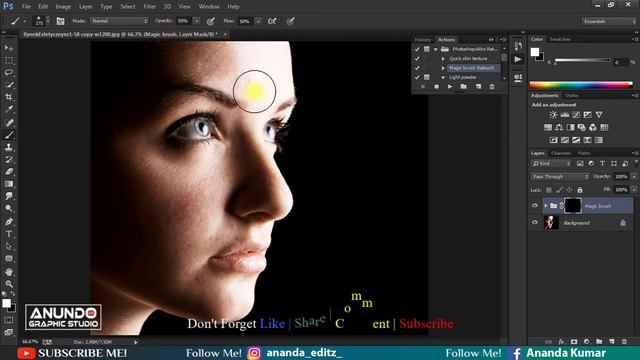Select the Eraser tool
Viewport: 640px width, 360px height.
coord(9,171)
